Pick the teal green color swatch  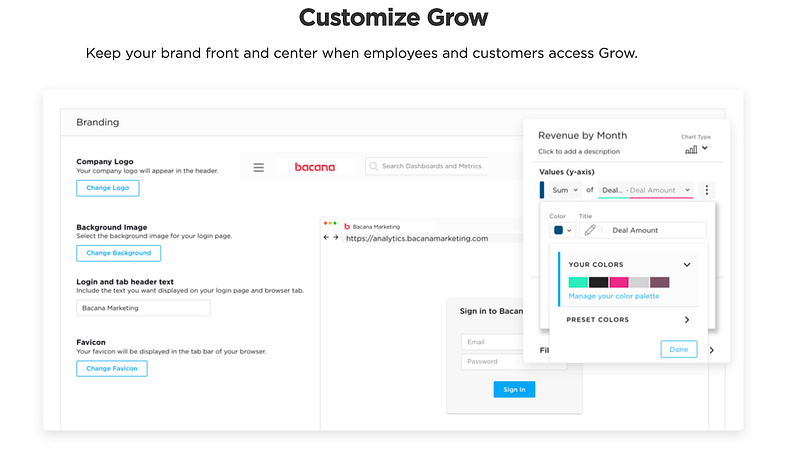[x=578, y=282]
